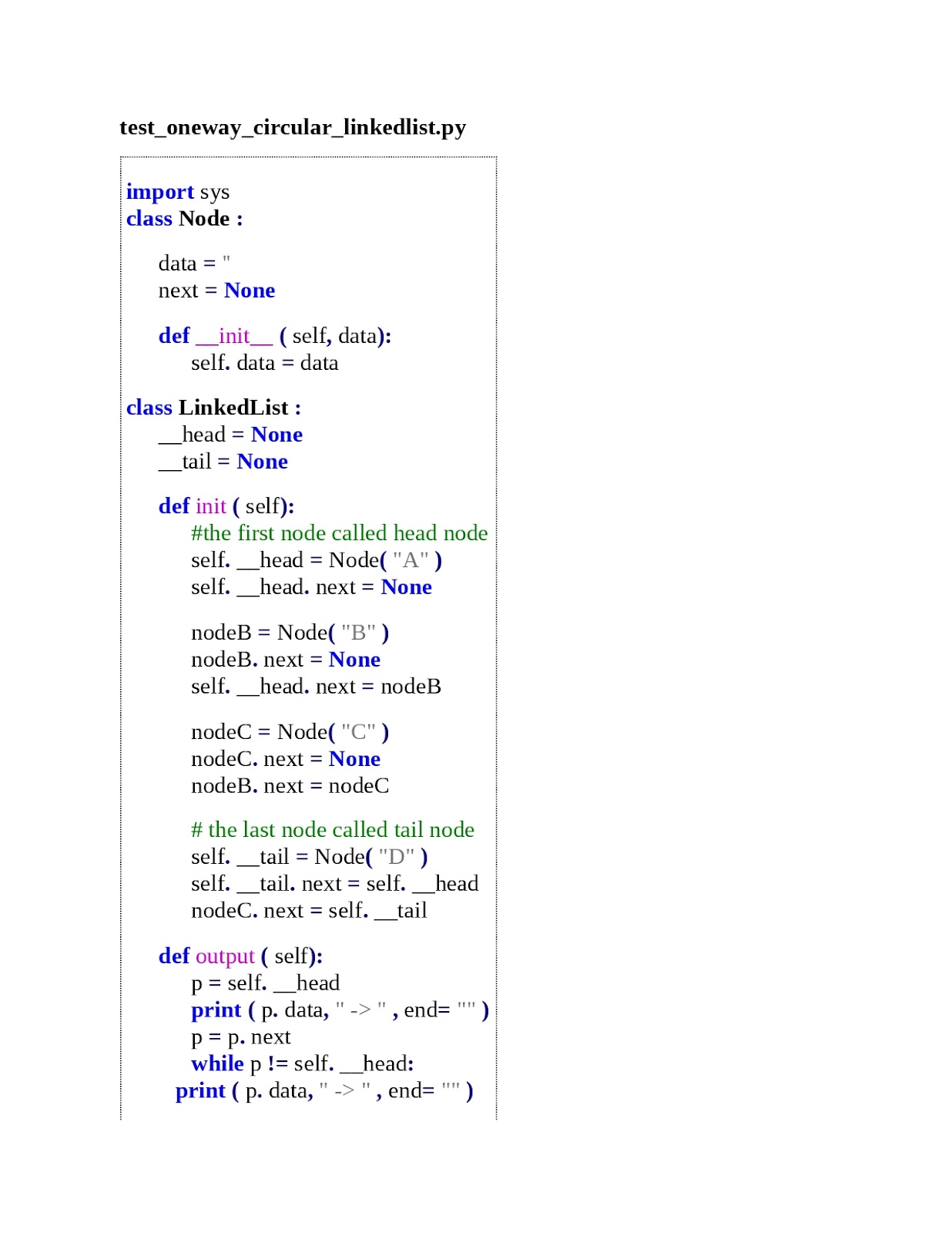Click the line 'nodeC = Node( "C" )'
Screen dimensions: 952x1233
click(x=290, y=732)
